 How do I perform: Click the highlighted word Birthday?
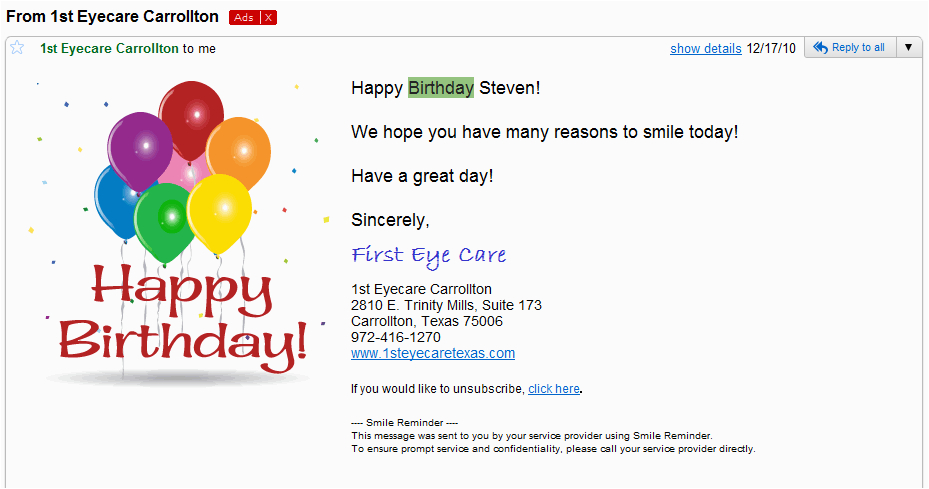[441, 88]
